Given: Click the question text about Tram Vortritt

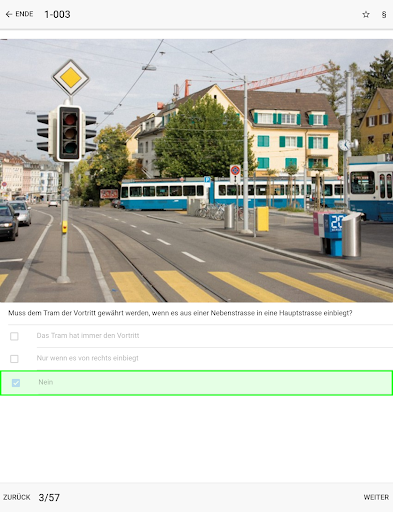Looking at the screenshot, I should pyautogui.click(x=180, y=313).
